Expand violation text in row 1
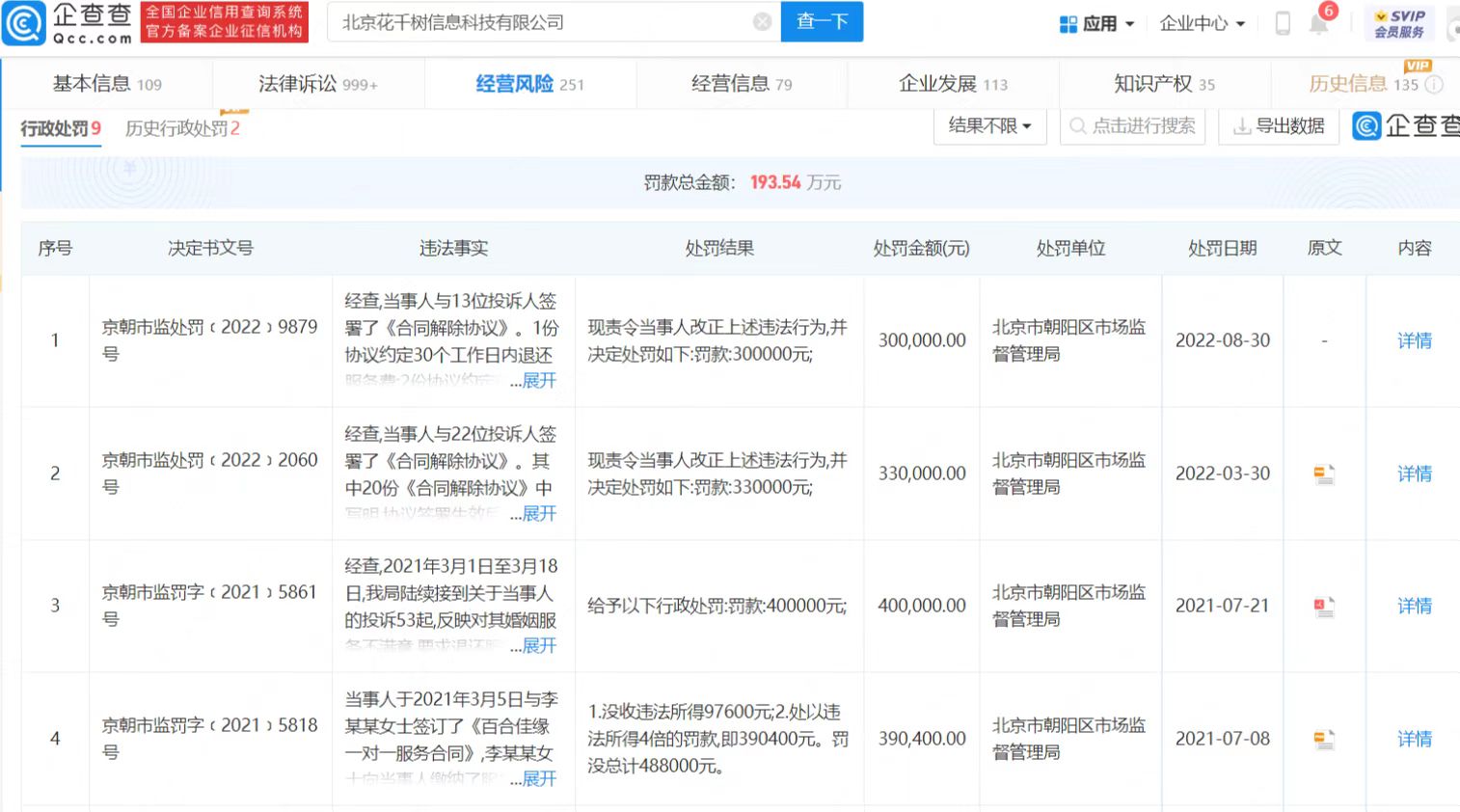Viewport: 1460px width, 812px height. pyautogui.click(x=538, y=381)
